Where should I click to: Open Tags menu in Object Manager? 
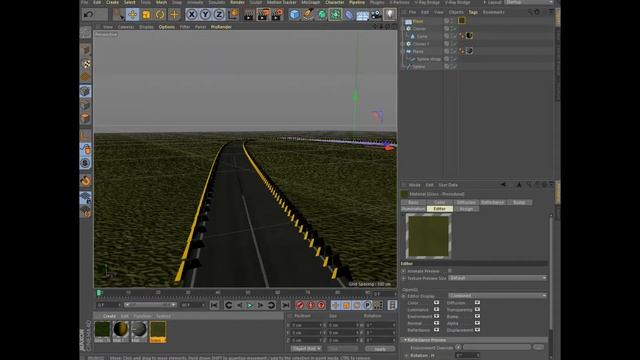pyautogui.click(x=473, y=12)
